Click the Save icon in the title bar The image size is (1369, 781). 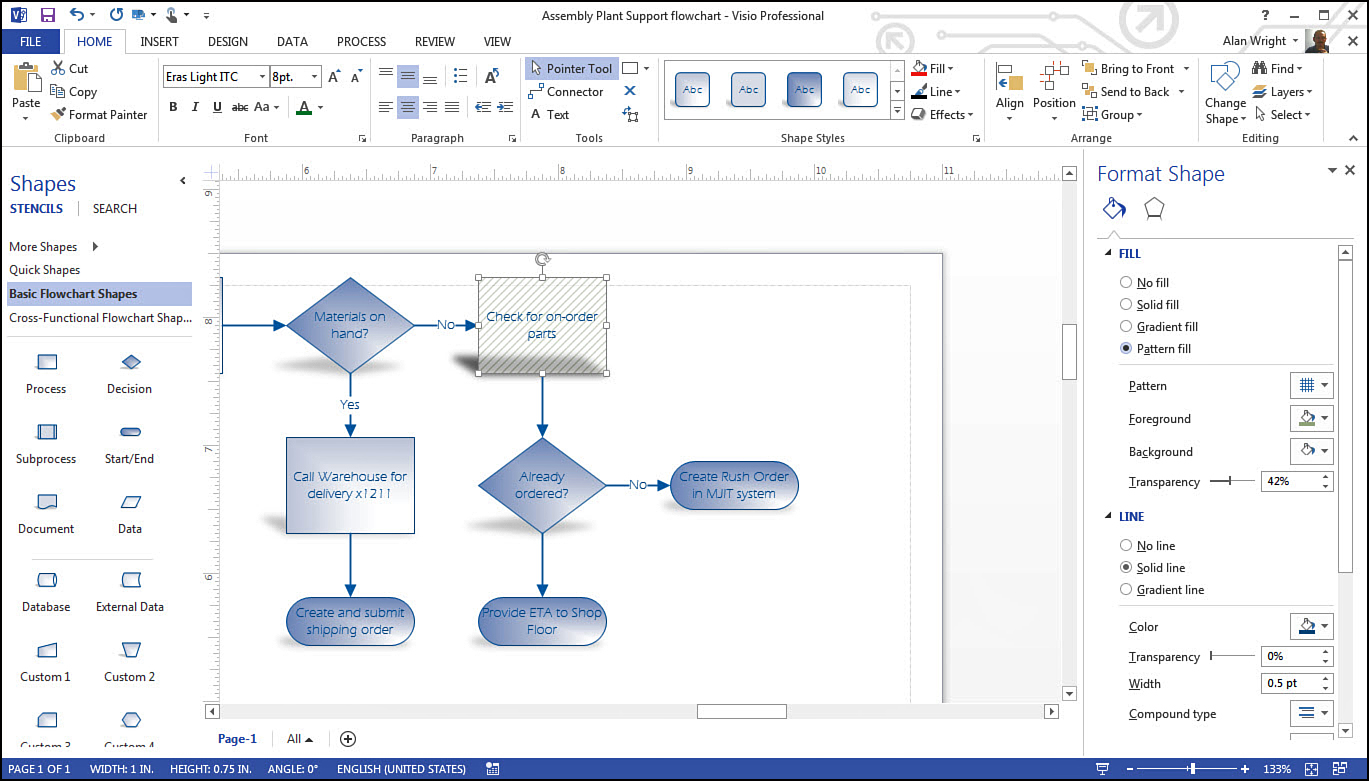pyautogui.click(x=46, y=15)
